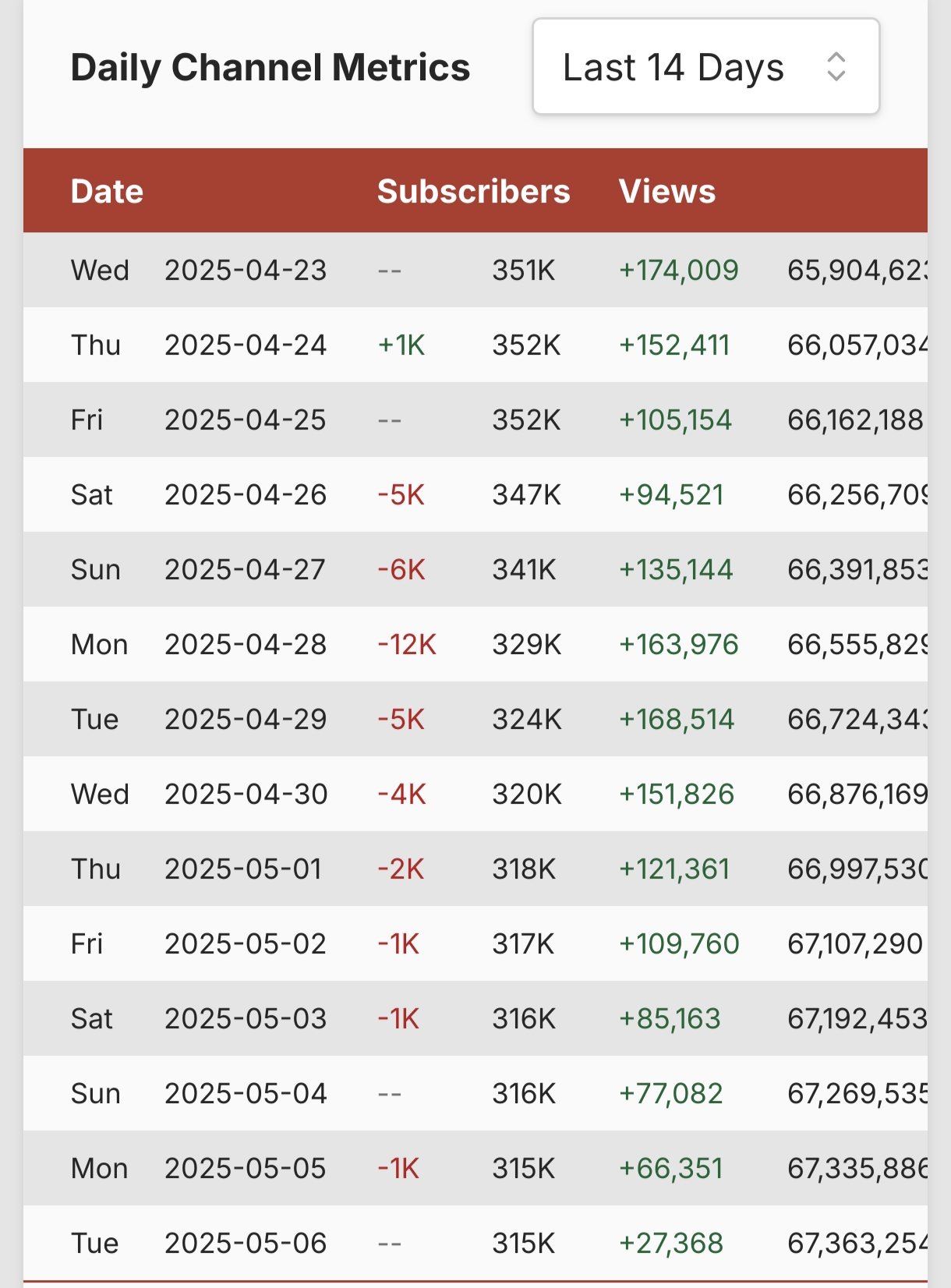951x1288 pixels.
Task: Click the 67,192,453 total views value
Action: click(857, 1019)
